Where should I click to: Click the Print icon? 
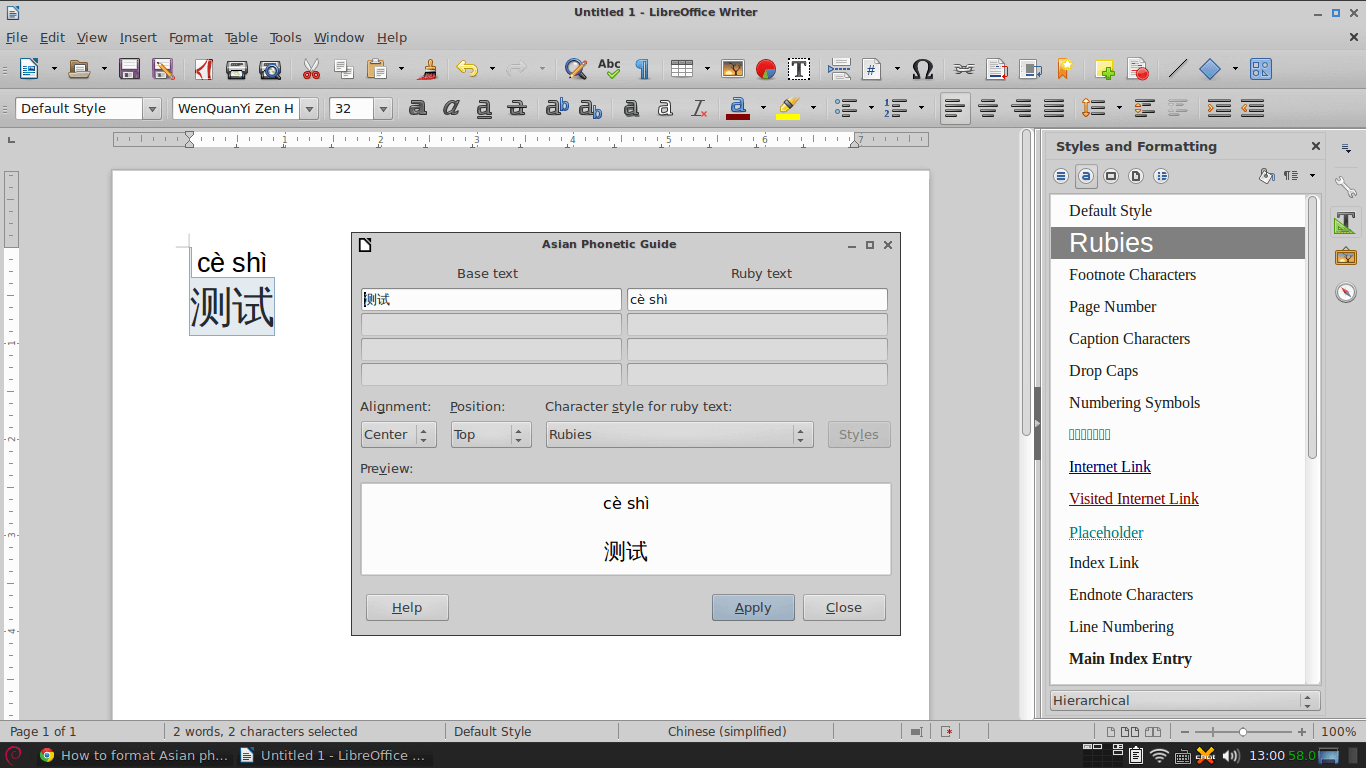click(237, 69)
